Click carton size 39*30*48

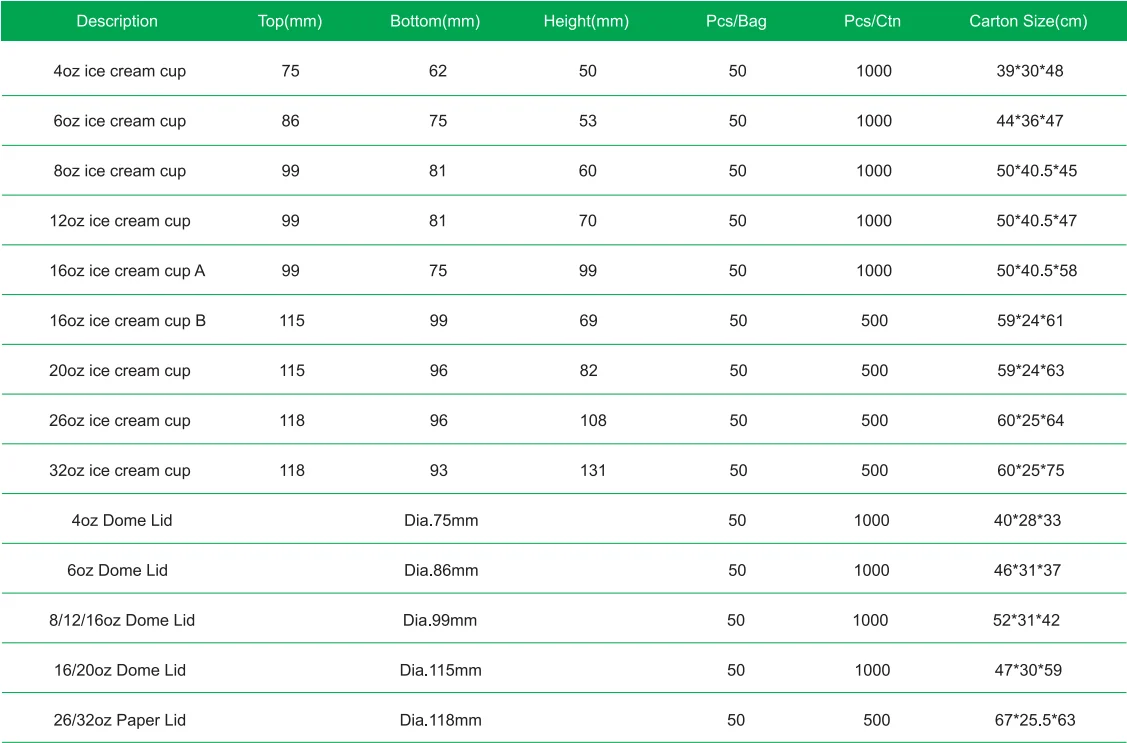point(1028,71)
